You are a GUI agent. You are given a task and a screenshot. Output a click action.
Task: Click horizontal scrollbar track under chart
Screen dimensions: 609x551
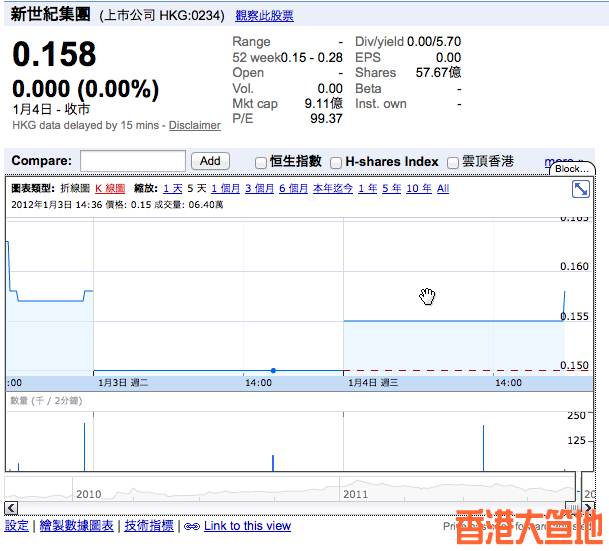pyautogui.click(x=291, y=508)
